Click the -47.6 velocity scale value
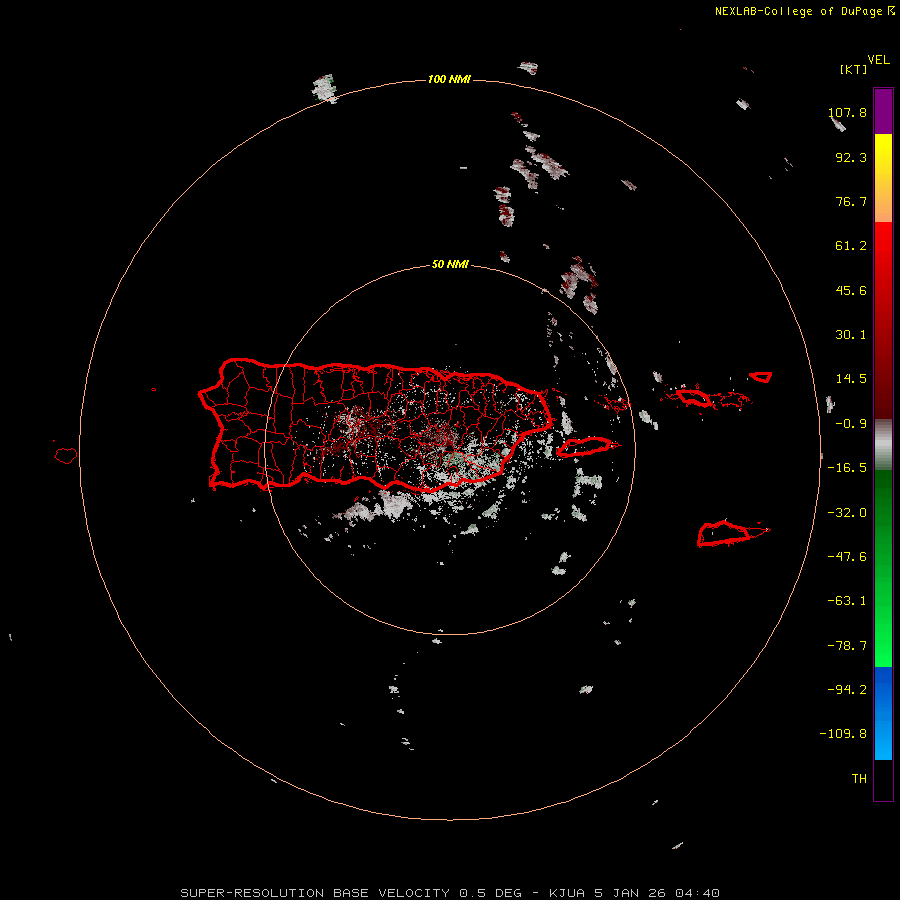The image size is (900, 900). pyautogui.click(x=847, y=557)
